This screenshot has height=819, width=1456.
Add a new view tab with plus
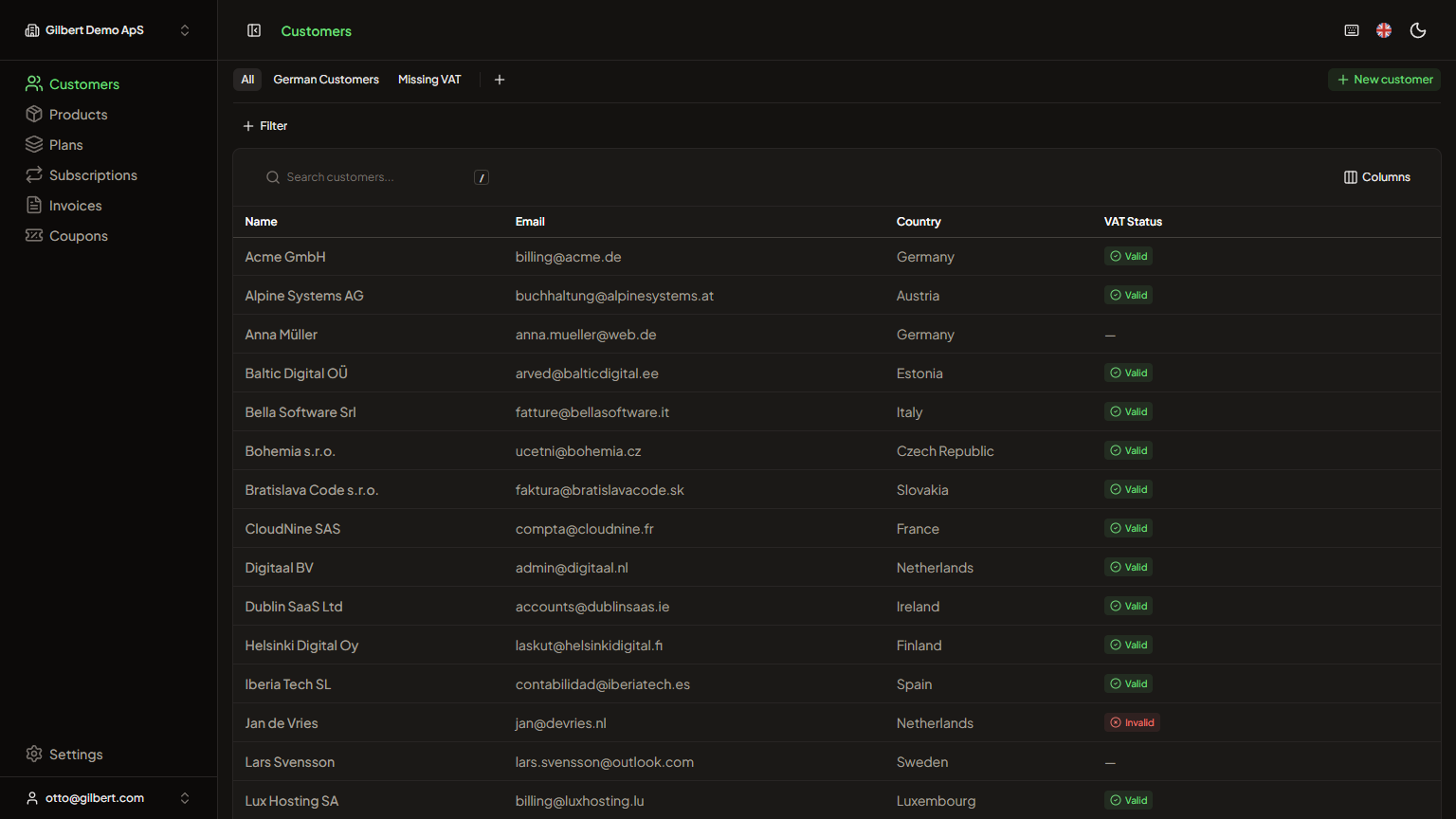pyautogui.click(x=500, y=80)
